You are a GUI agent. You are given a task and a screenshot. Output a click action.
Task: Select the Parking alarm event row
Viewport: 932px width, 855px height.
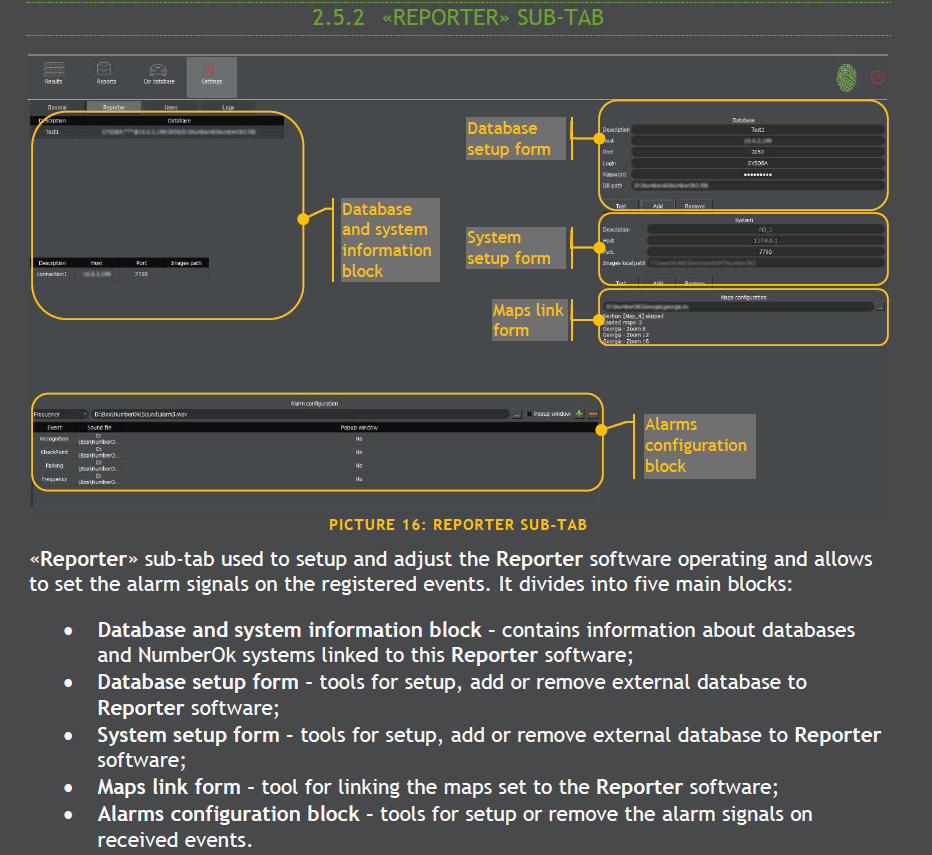[x=315, y=466]
